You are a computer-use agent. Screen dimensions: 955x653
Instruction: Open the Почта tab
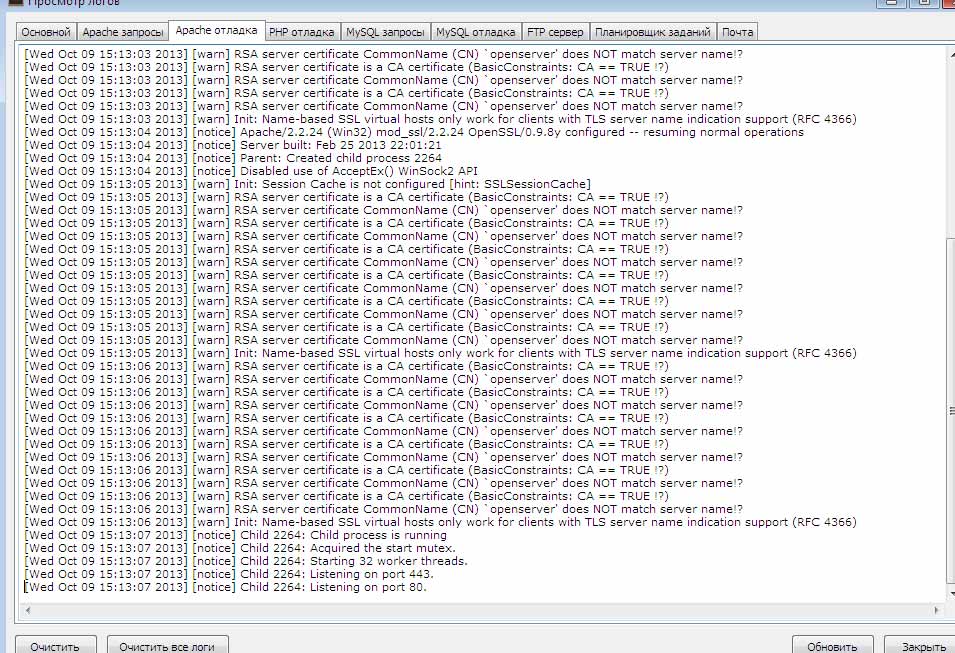coord(738,33)
